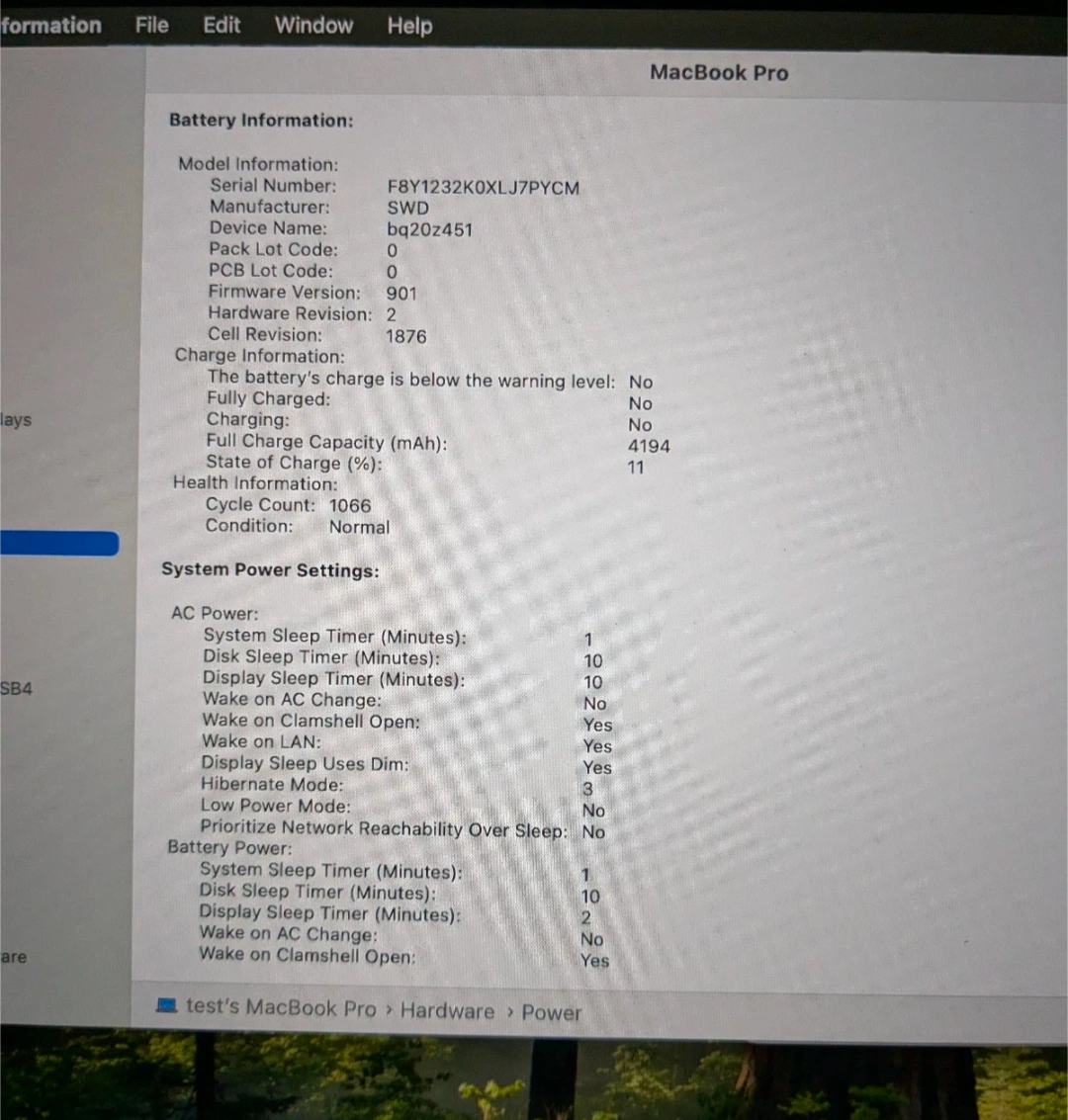1068x1120 pixels.
Task: Click state of charge value "11"
Action: [x=636, y=468]
